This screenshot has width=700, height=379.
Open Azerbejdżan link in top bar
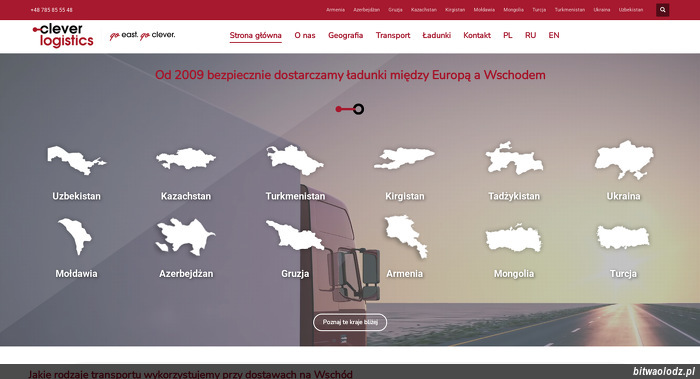[x=367, y=10]
